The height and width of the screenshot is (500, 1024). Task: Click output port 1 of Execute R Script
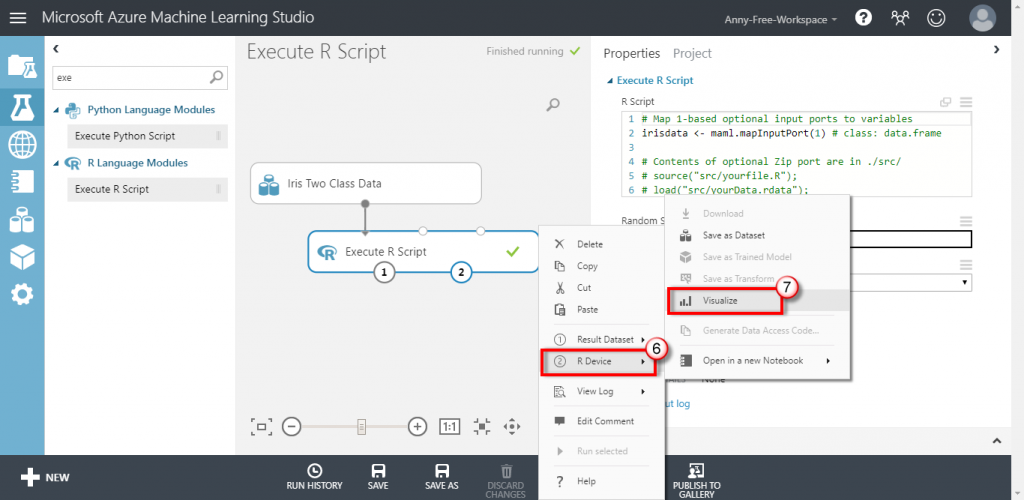[385, 272]
